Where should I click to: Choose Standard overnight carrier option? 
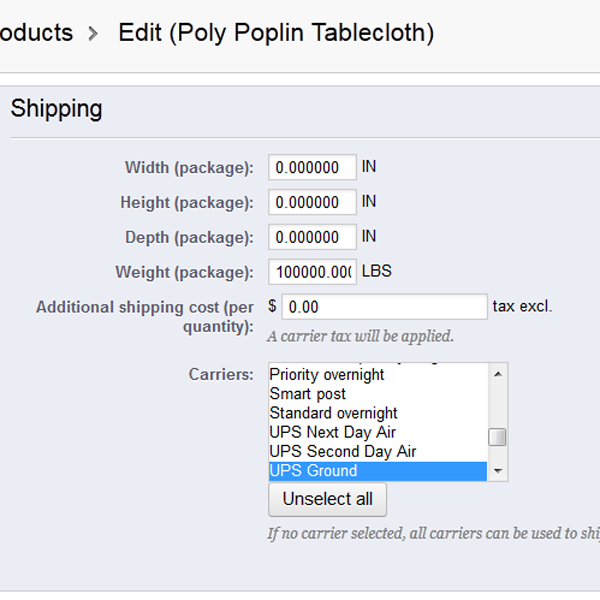333,413
